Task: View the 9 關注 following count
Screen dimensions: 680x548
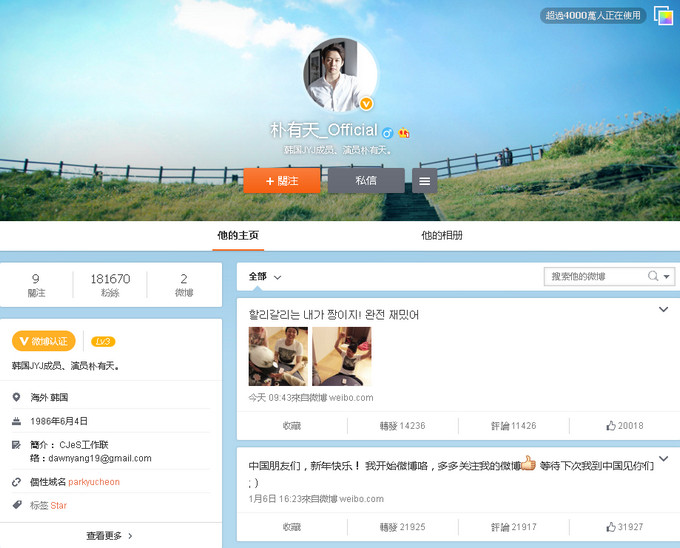Action: click(36, 285)
